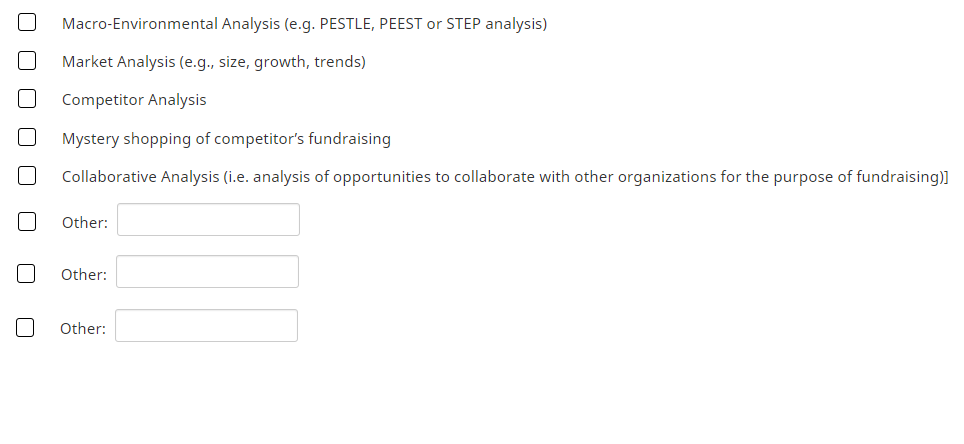Tick the last Other checkbox

click(x=26, y=327)
